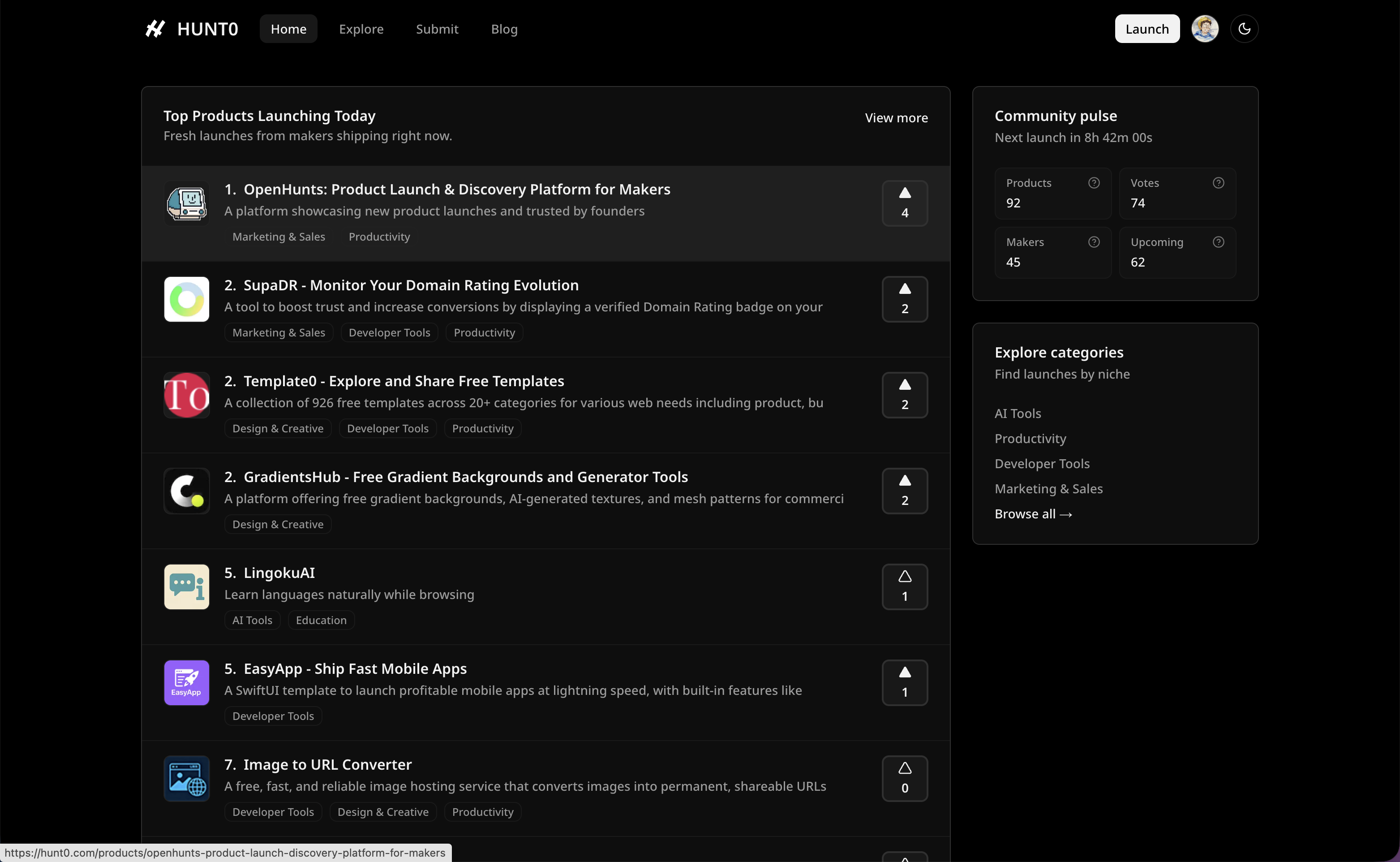Click the Makers stat help icon

pos(1094,242)
